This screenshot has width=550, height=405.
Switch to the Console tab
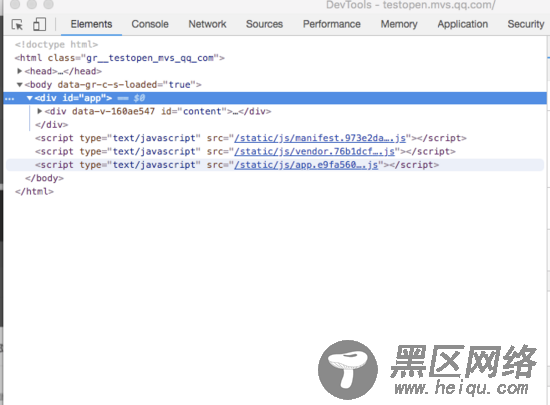(150, 24)
